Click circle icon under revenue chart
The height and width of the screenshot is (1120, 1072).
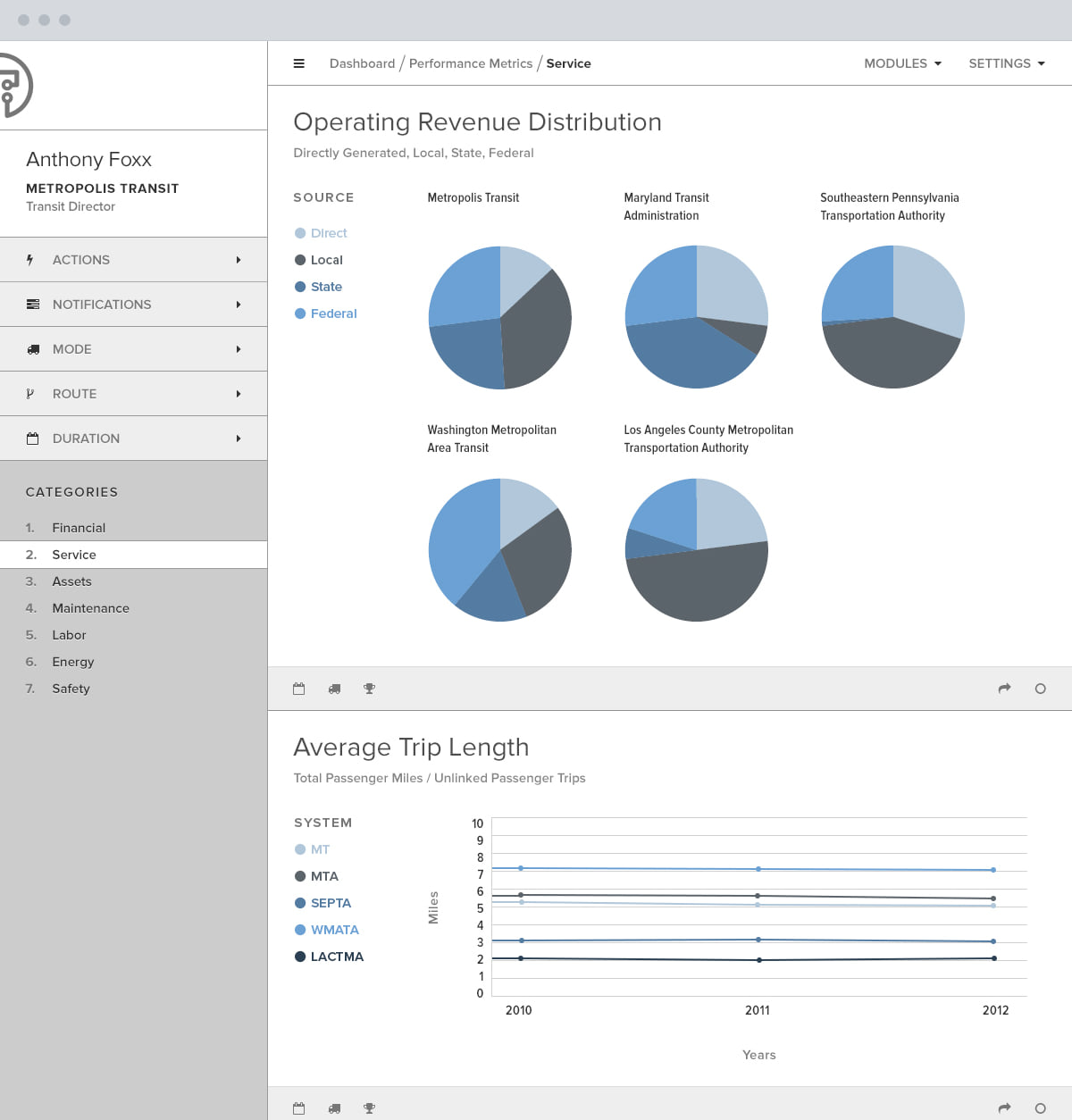click(x=1040, y=689)
